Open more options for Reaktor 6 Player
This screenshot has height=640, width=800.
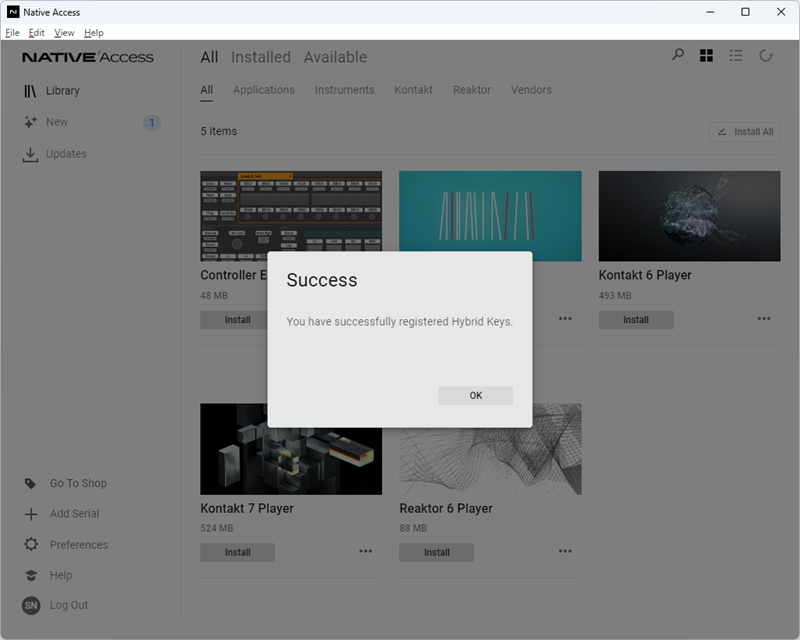[x=565, y=551]
